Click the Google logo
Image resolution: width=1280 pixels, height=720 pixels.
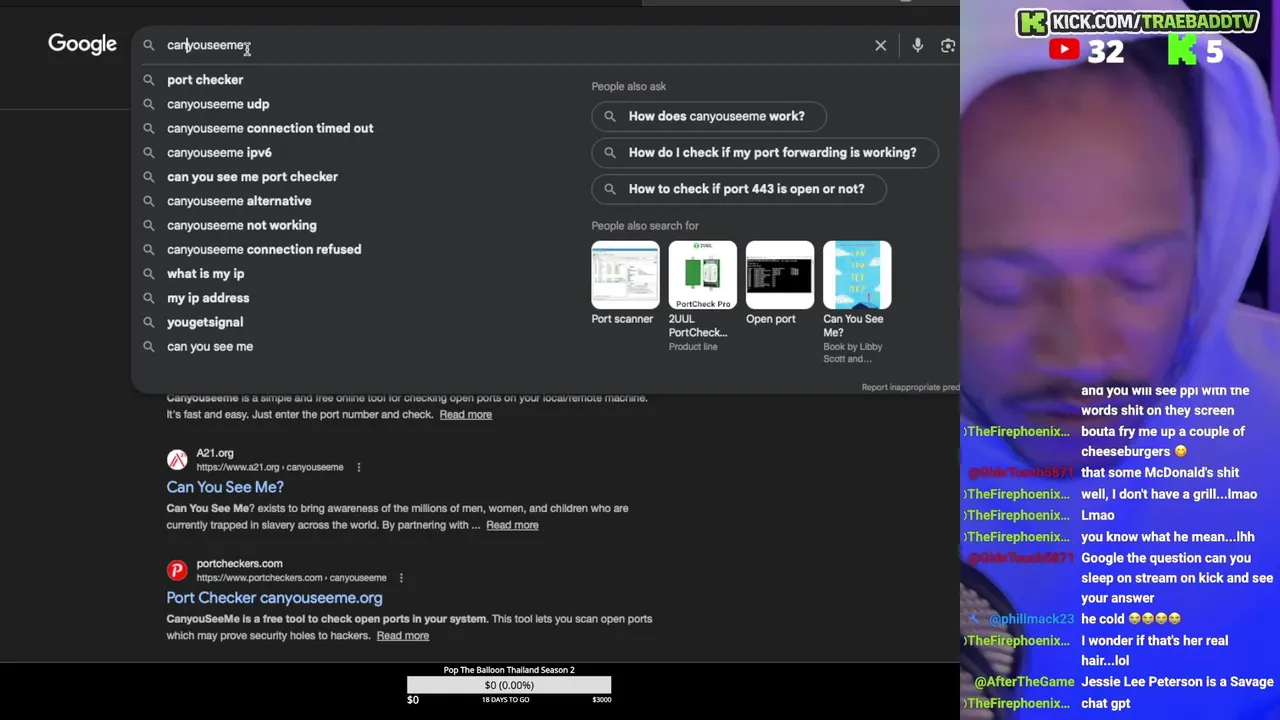click(x=82, y=44)
